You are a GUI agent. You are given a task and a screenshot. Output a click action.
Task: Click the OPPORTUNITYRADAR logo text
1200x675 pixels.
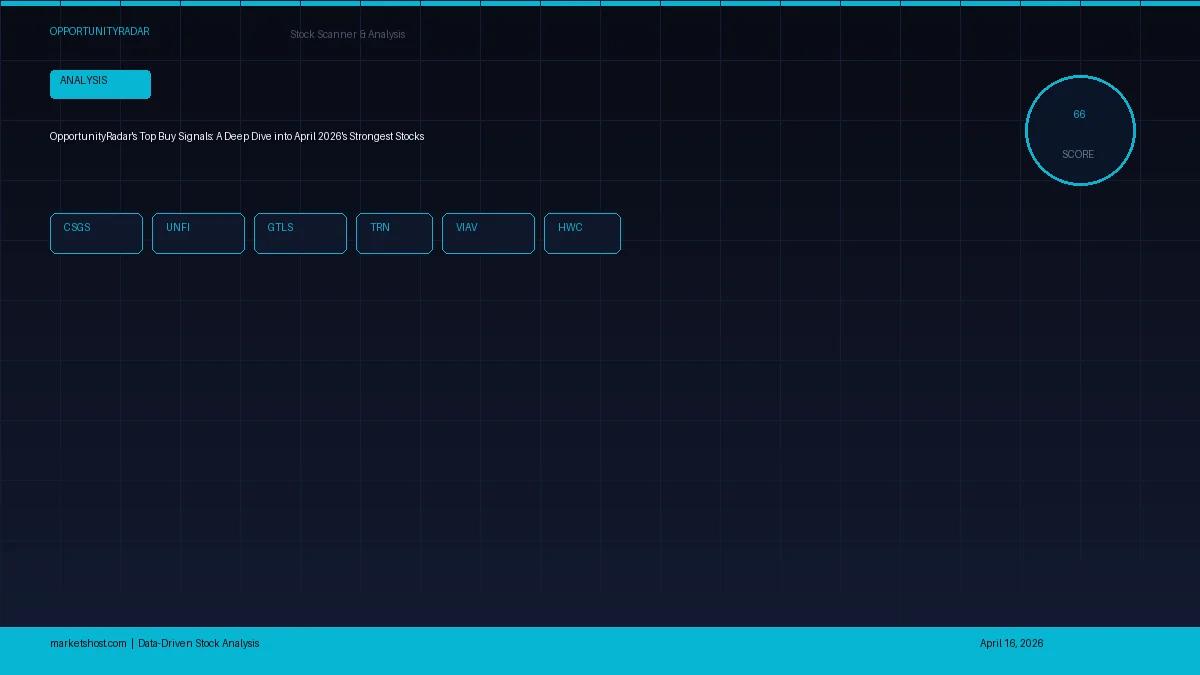coord(99,32)
